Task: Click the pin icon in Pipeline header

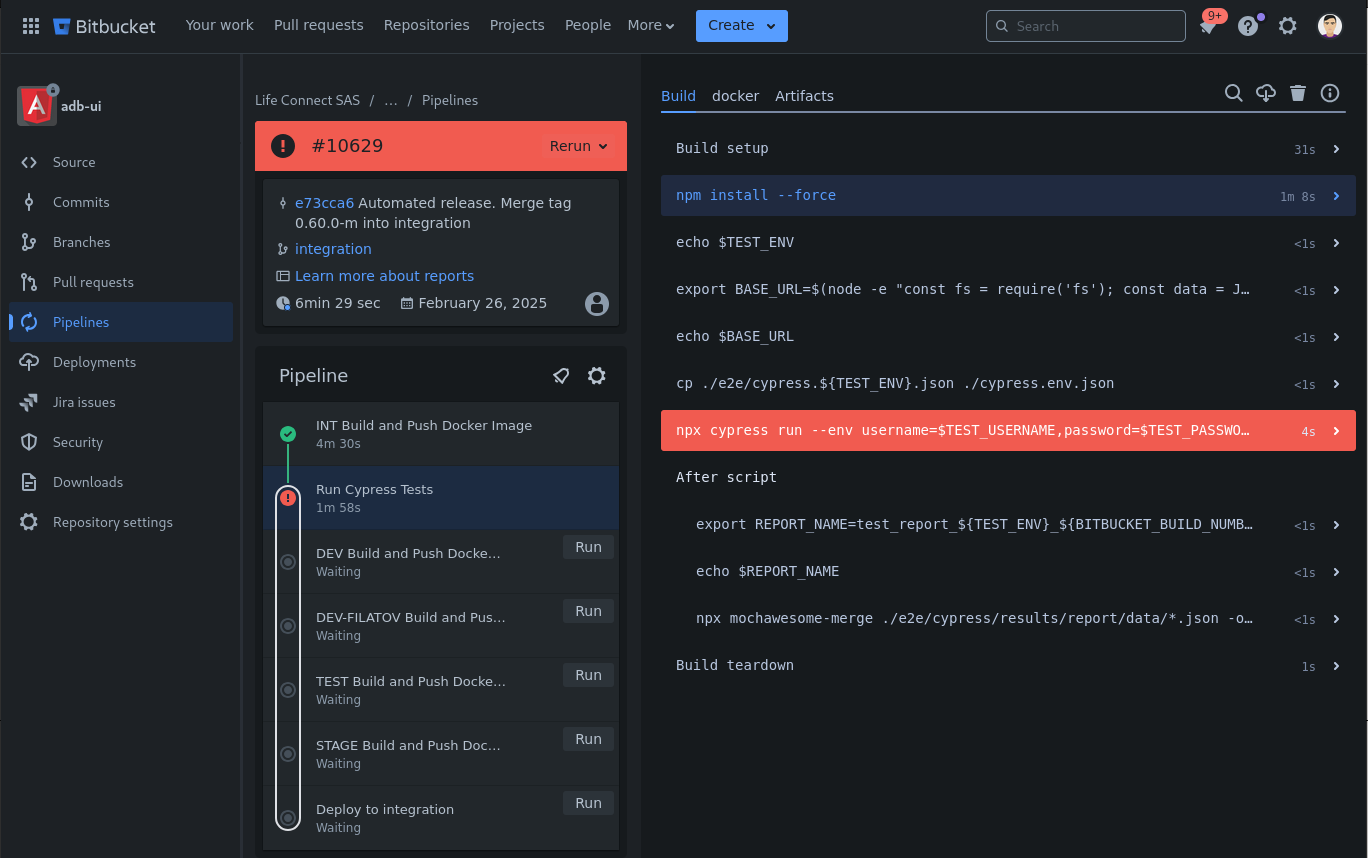Action: [x=561, y=376]
